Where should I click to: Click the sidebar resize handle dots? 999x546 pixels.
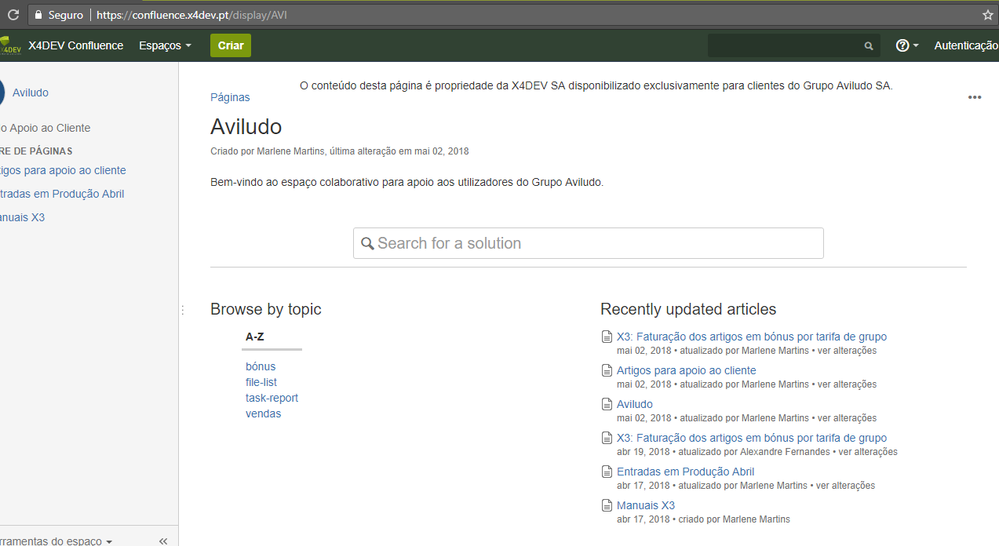183,310
